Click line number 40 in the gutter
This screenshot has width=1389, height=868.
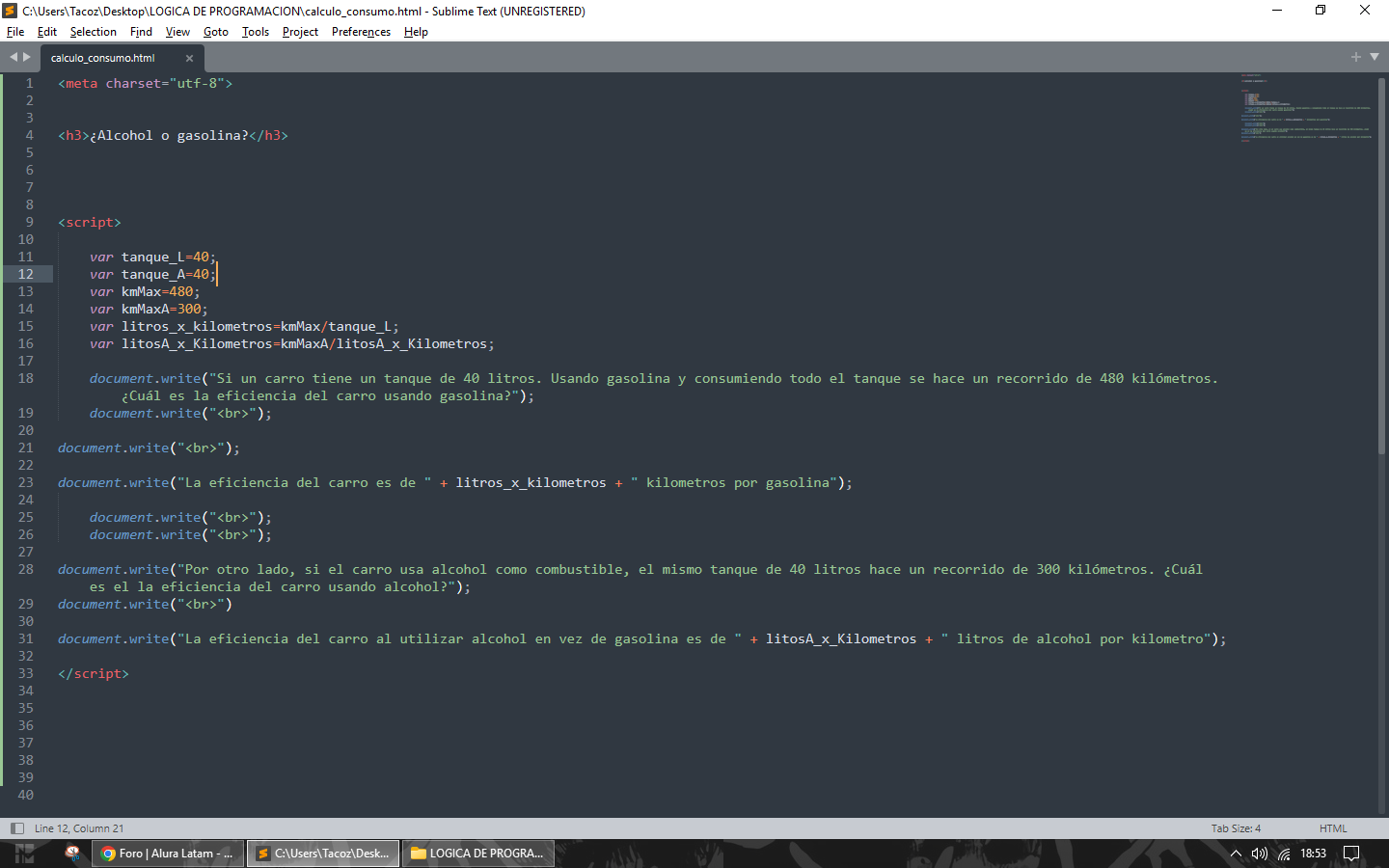click(x=25, y=796)
